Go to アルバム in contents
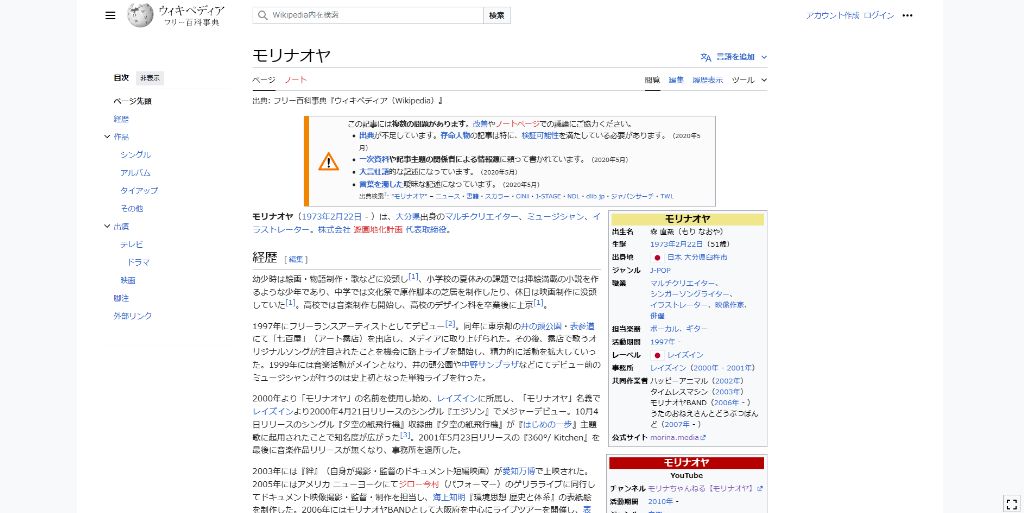 click(136, 173)
